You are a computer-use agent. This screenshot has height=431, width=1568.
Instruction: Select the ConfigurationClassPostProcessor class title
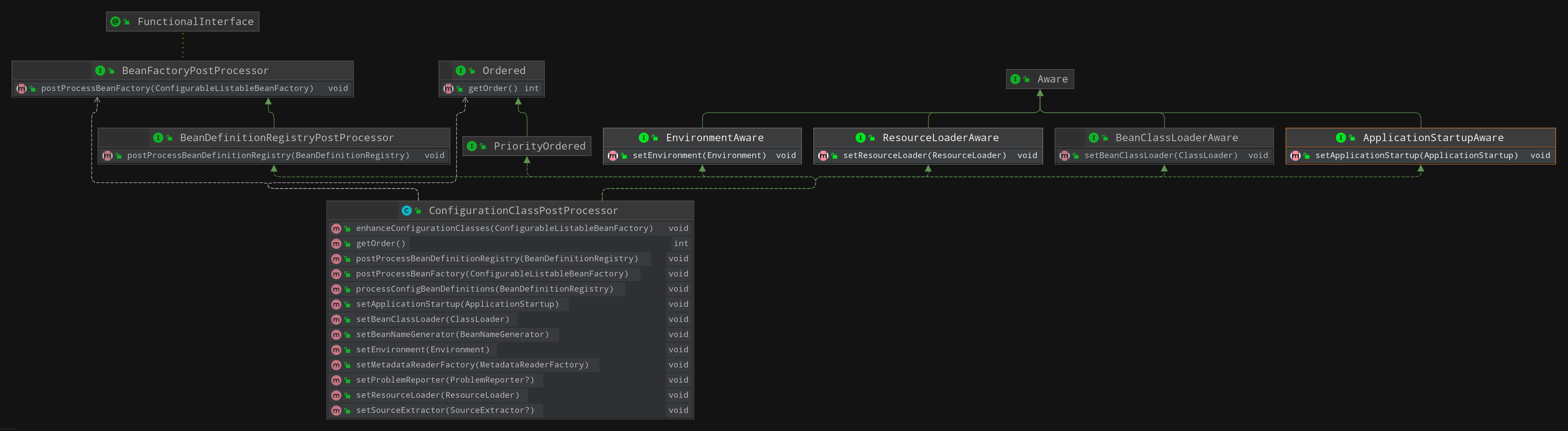[523, 211]
